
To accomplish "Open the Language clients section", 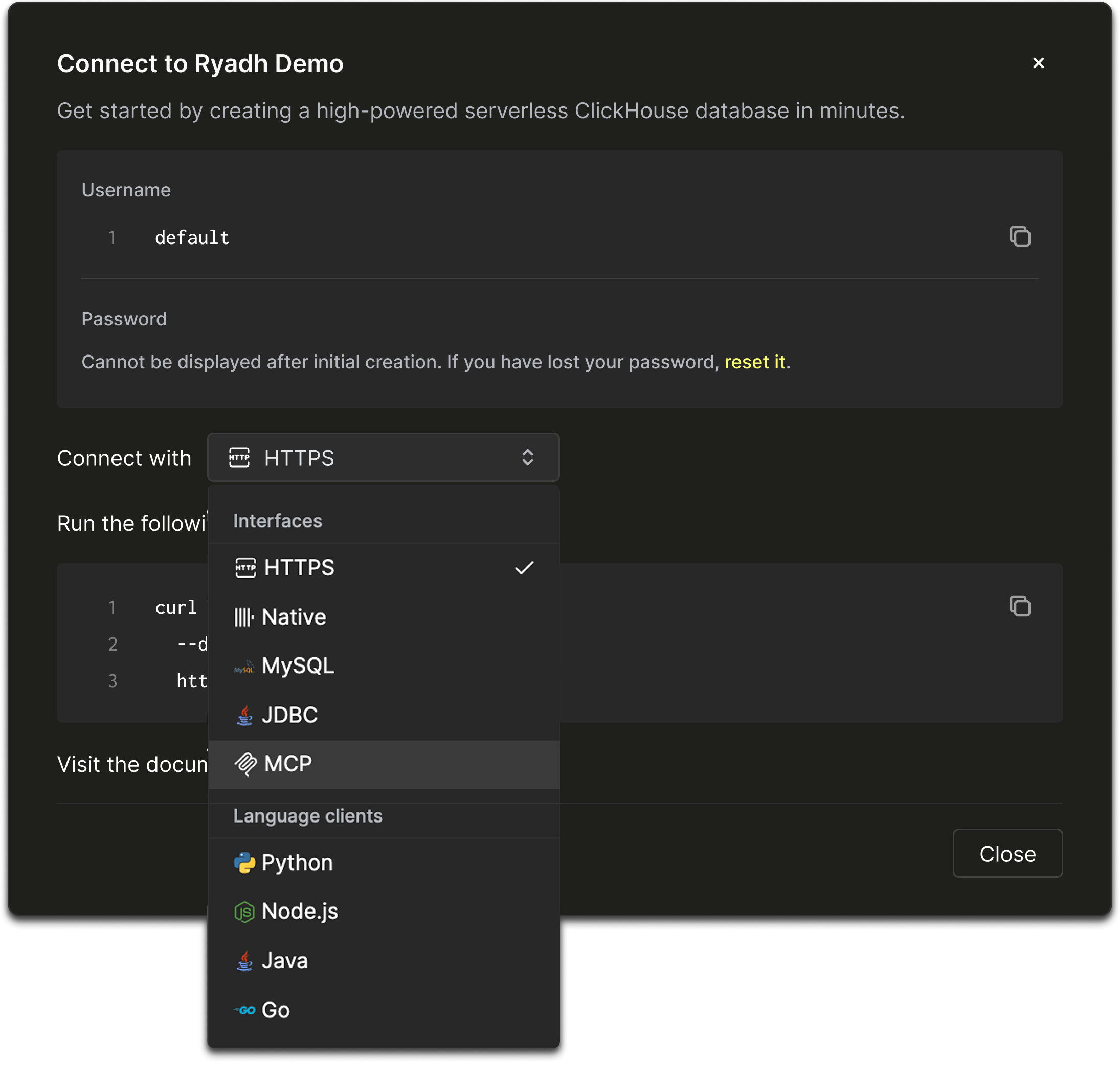I will [307, 816].
